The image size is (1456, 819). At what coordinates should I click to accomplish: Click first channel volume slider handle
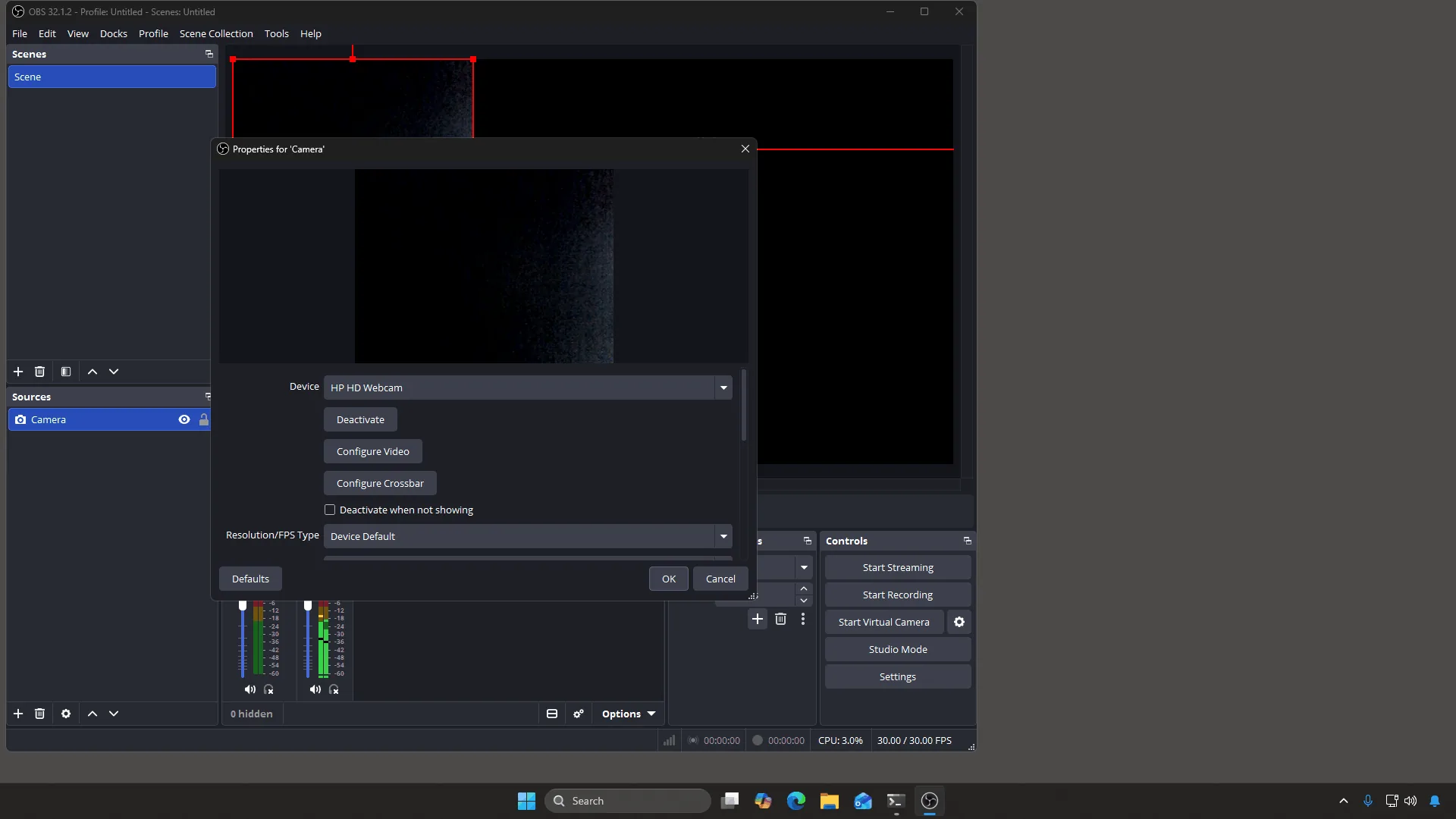(243, 606)
